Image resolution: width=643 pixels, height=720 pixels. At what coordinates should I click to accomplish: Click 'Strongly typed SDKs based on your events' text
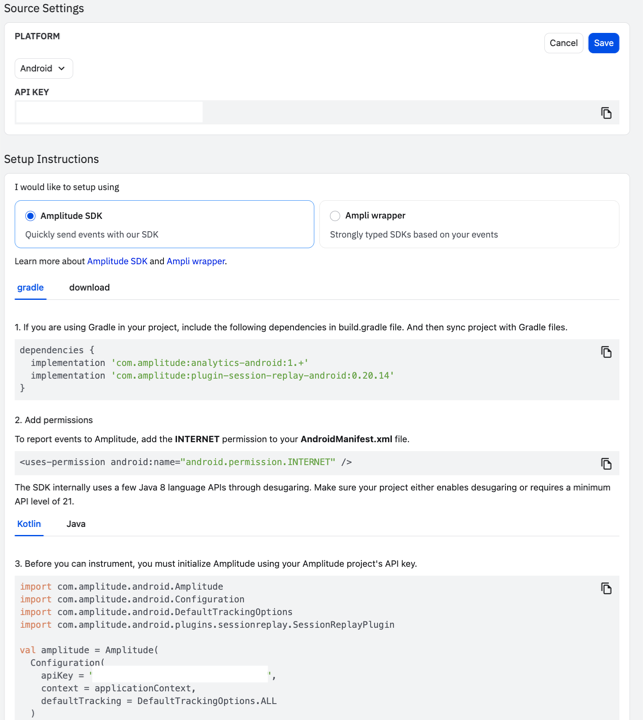pos(414,235)
